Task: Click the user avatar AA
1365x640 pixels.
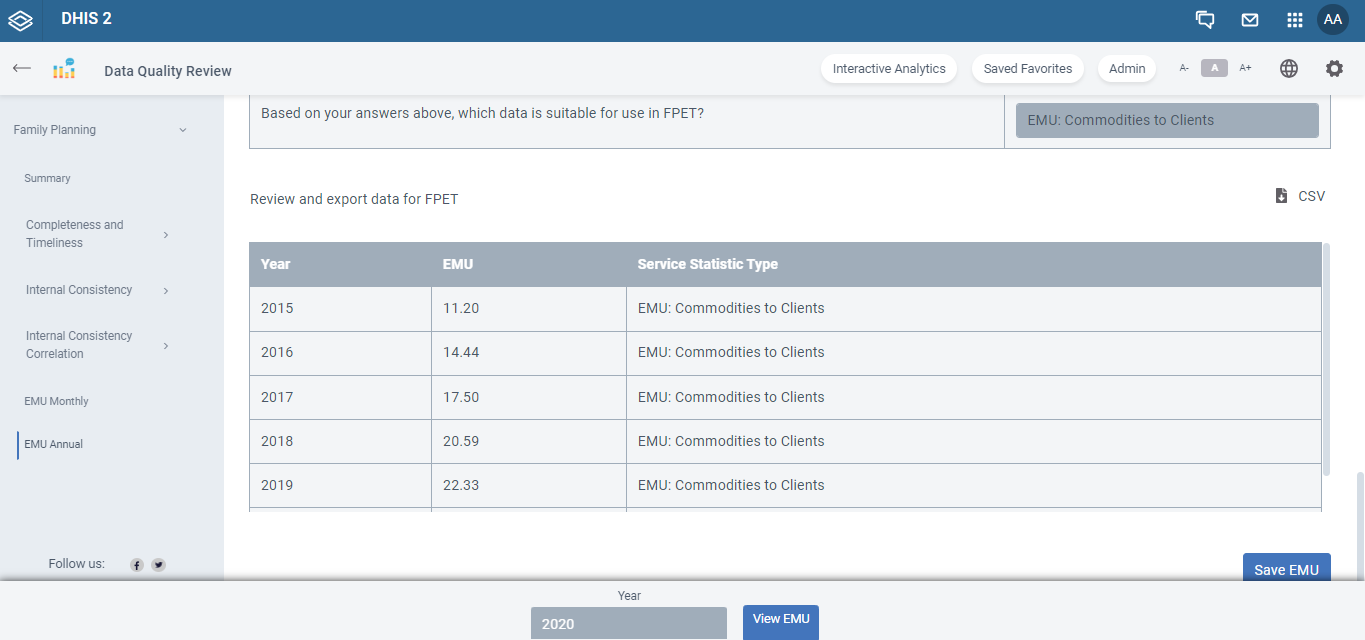Action: 1333,19
